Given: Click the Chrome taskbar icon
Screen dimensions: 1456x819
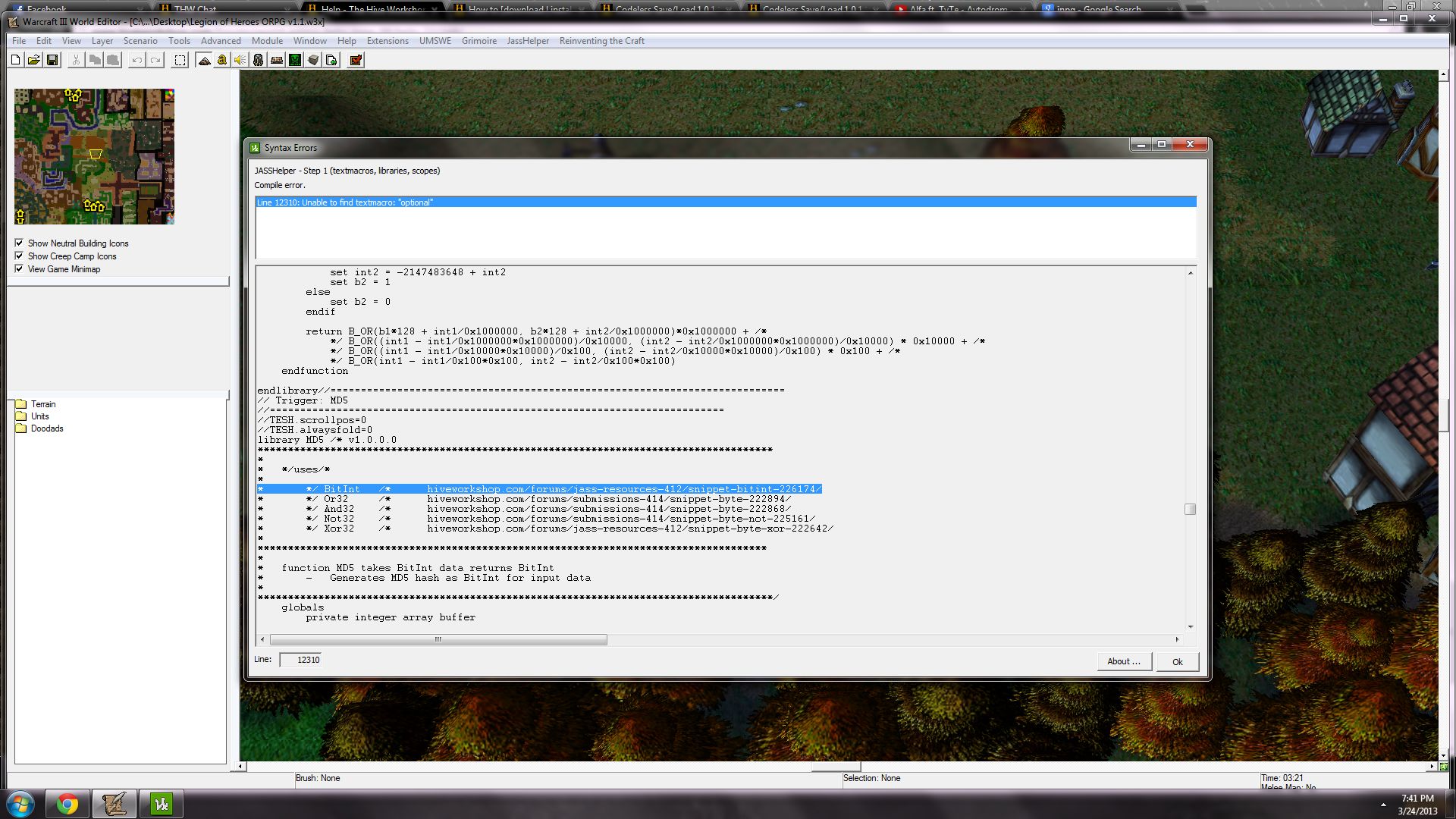Looking at the screenshot, I should [x=67, y=804].
